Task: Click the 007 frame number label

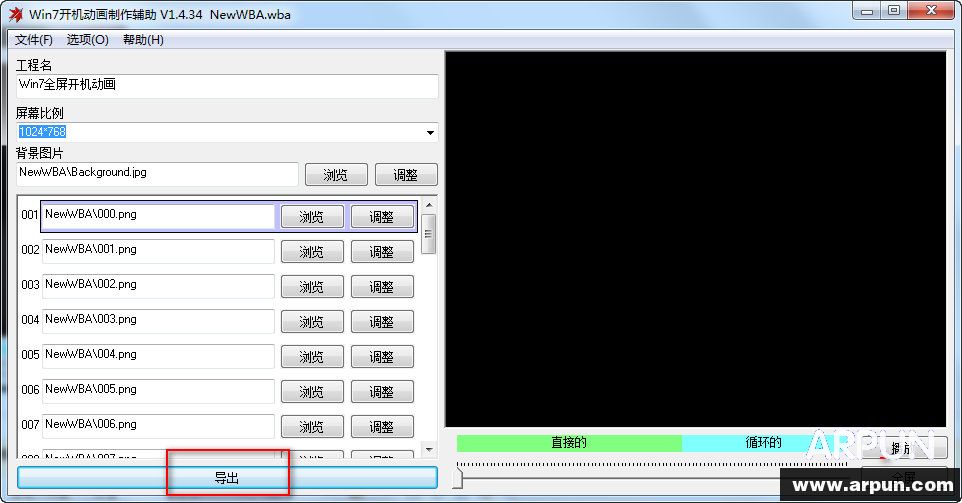Action: click(30, 425)
